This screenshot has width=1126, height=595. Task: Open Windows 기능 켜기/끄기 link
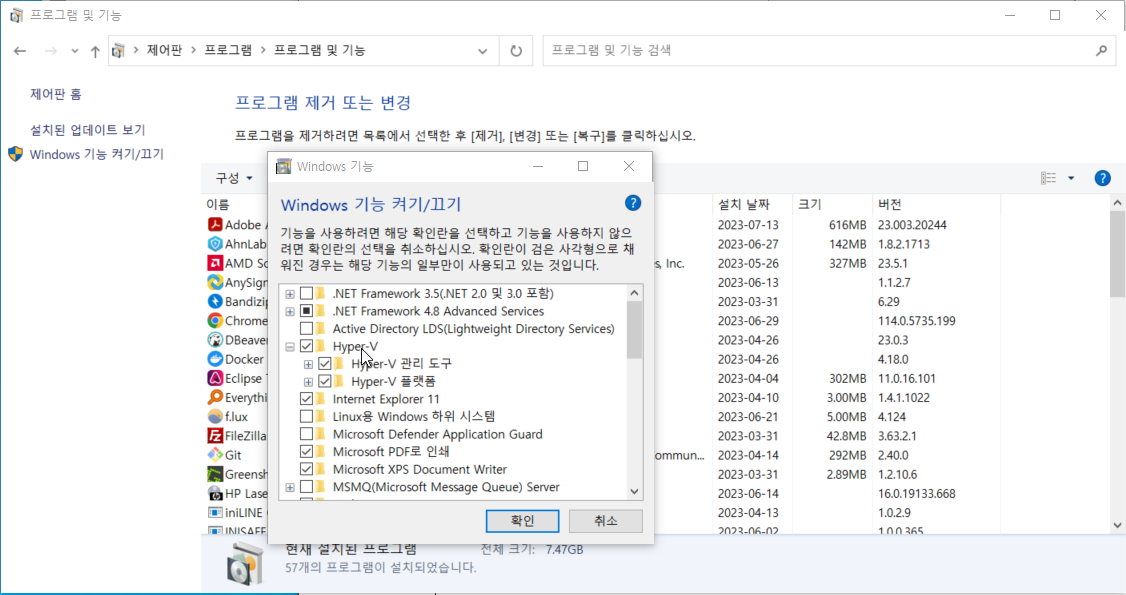pos(96,154)
